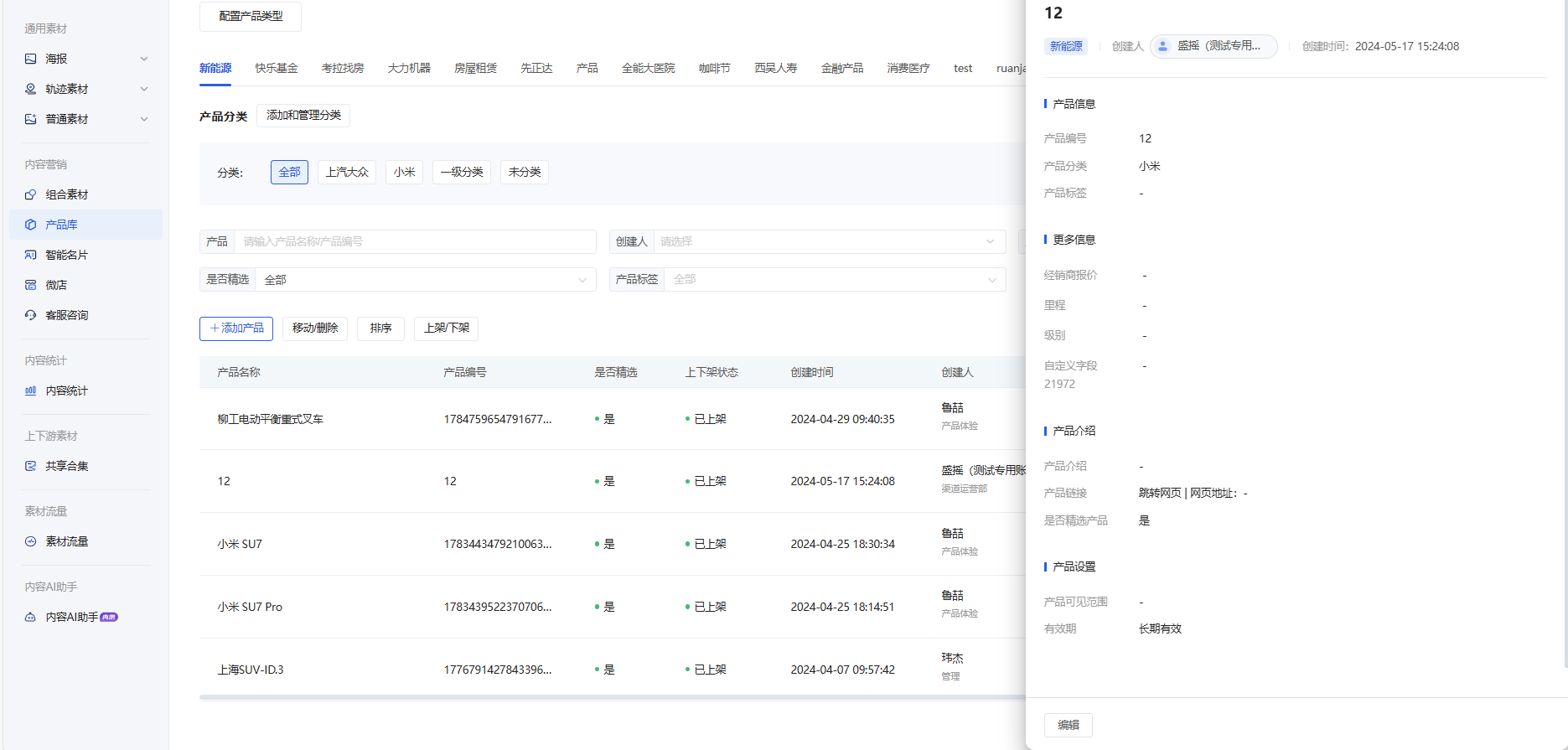This screenshot has height=750, width=1568.
Task: Switch to the 消费医疗 tab
Action: tap(908, 68)
